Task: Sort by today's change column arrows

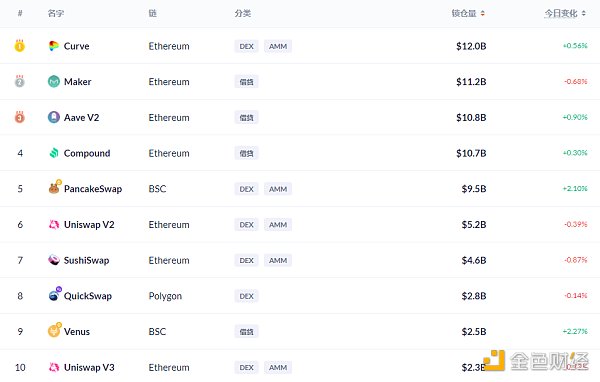Action: [x=584, y=13]
